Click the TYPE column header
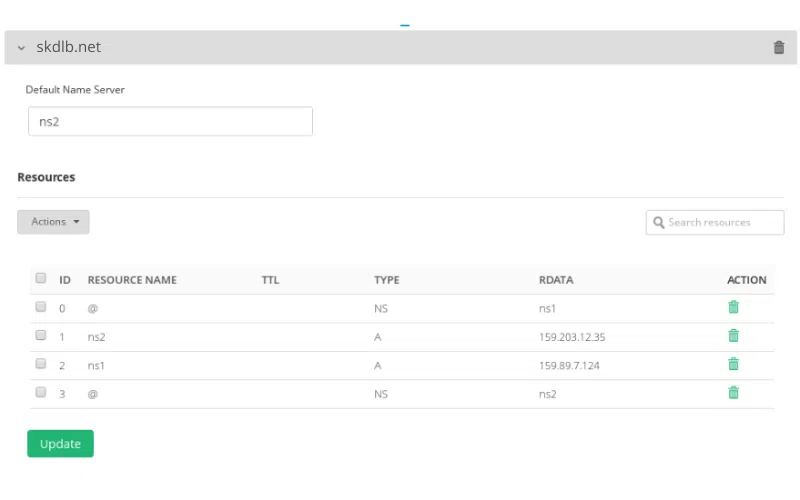800x500 pixels. (x=386, y=280)
